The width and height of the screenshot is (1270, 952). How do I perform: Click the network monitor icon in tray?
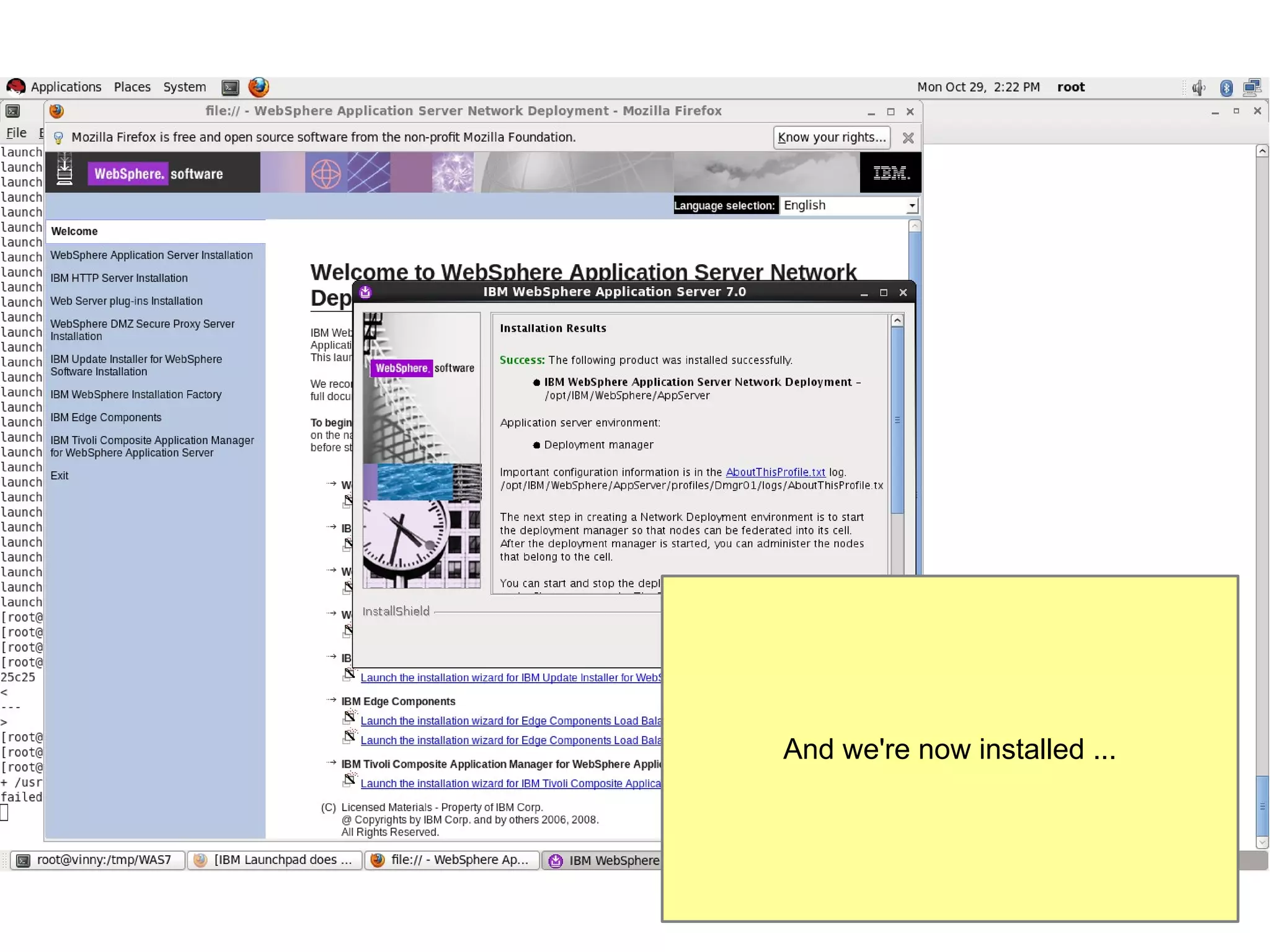click(1252, 87)
